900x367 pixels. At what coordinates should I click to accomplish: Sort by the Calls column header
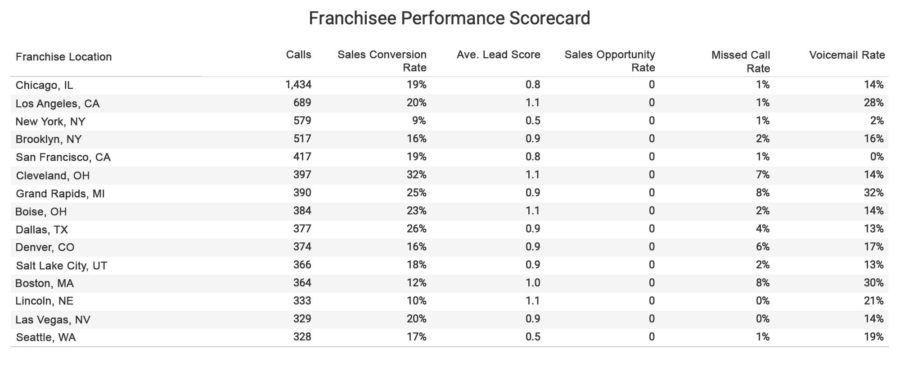298,55
